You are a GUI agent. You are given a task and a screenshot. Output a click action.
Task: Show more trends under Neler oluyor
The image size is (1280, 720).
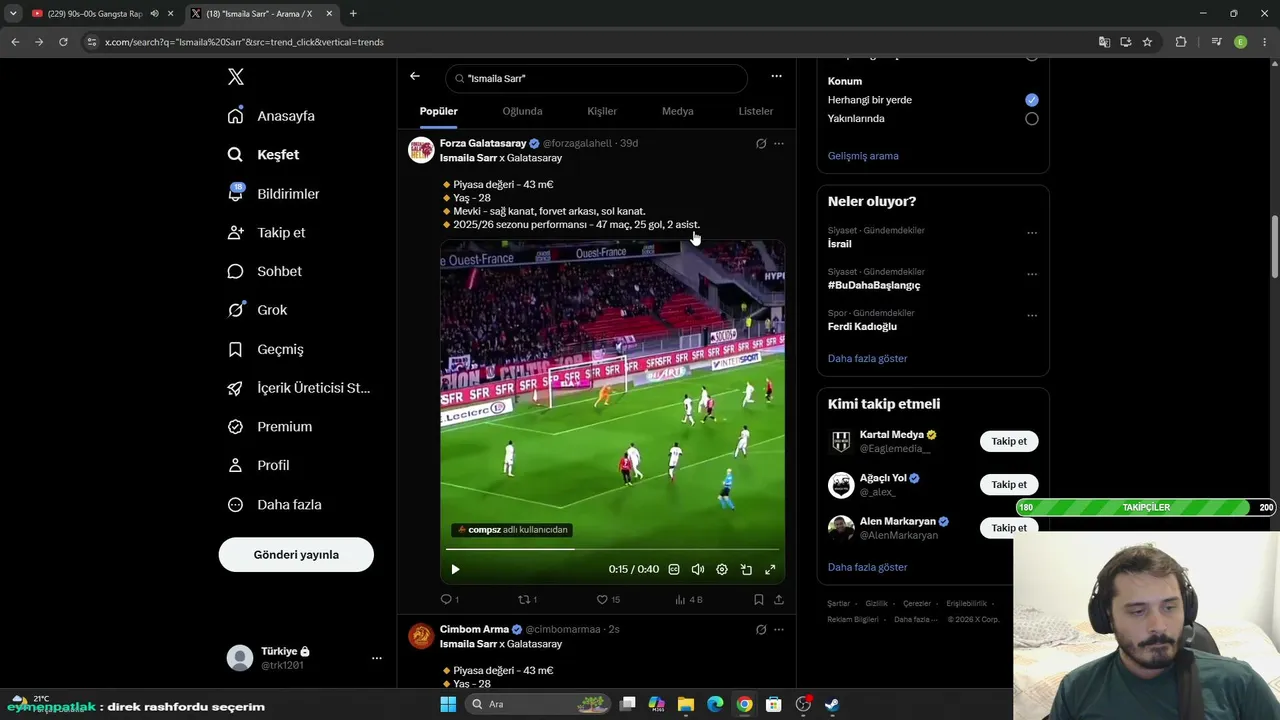tap(868, 359)
